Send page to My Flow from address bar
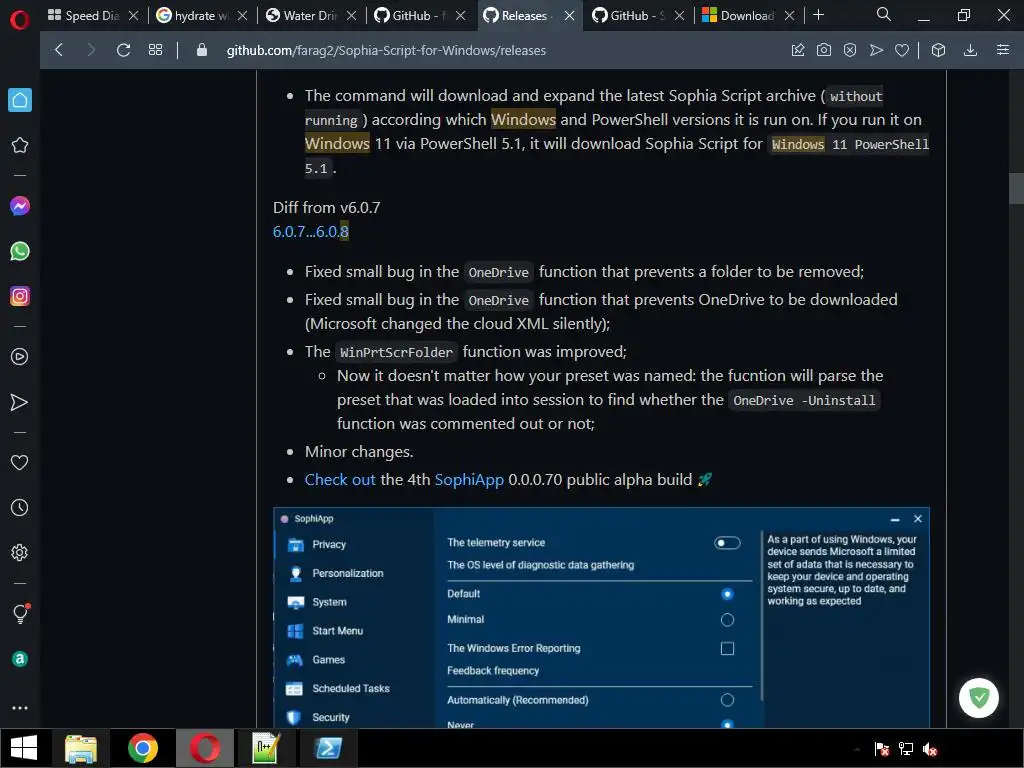Image resolution: width=1024 pixels, height=768 pixels. pyautogui.click(x=876, y=50)
